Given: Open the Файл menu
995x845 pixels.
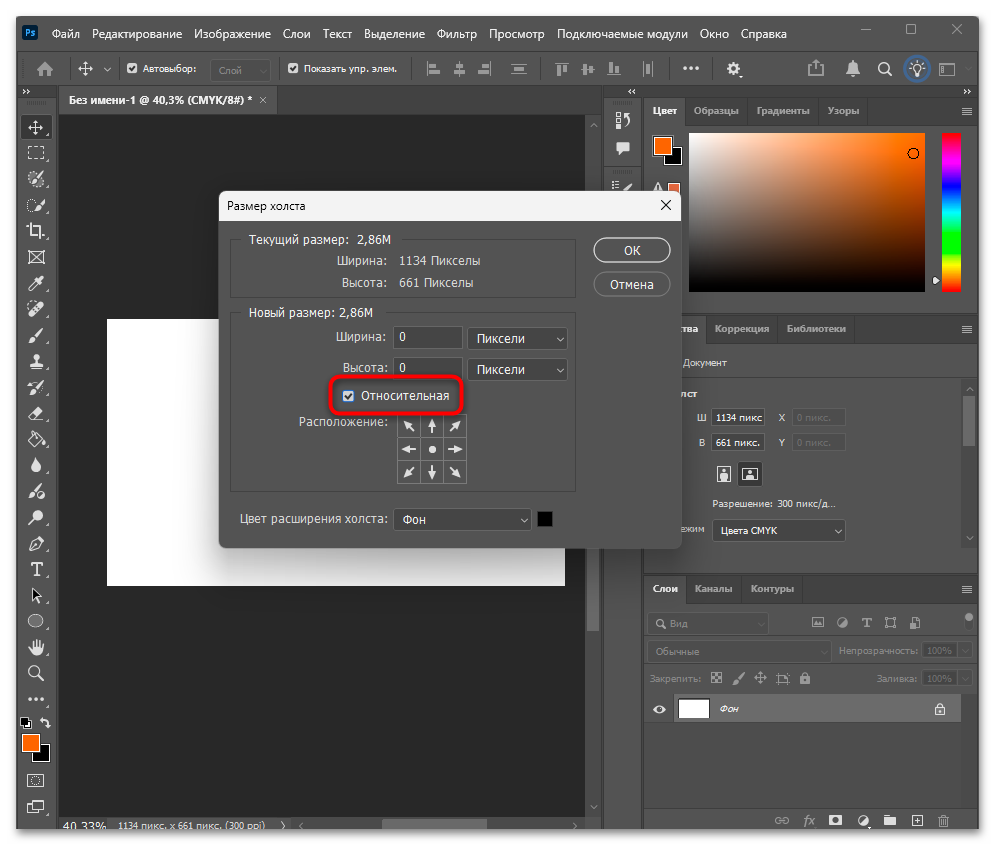Looking at the screenshot, I should point(66,34).
